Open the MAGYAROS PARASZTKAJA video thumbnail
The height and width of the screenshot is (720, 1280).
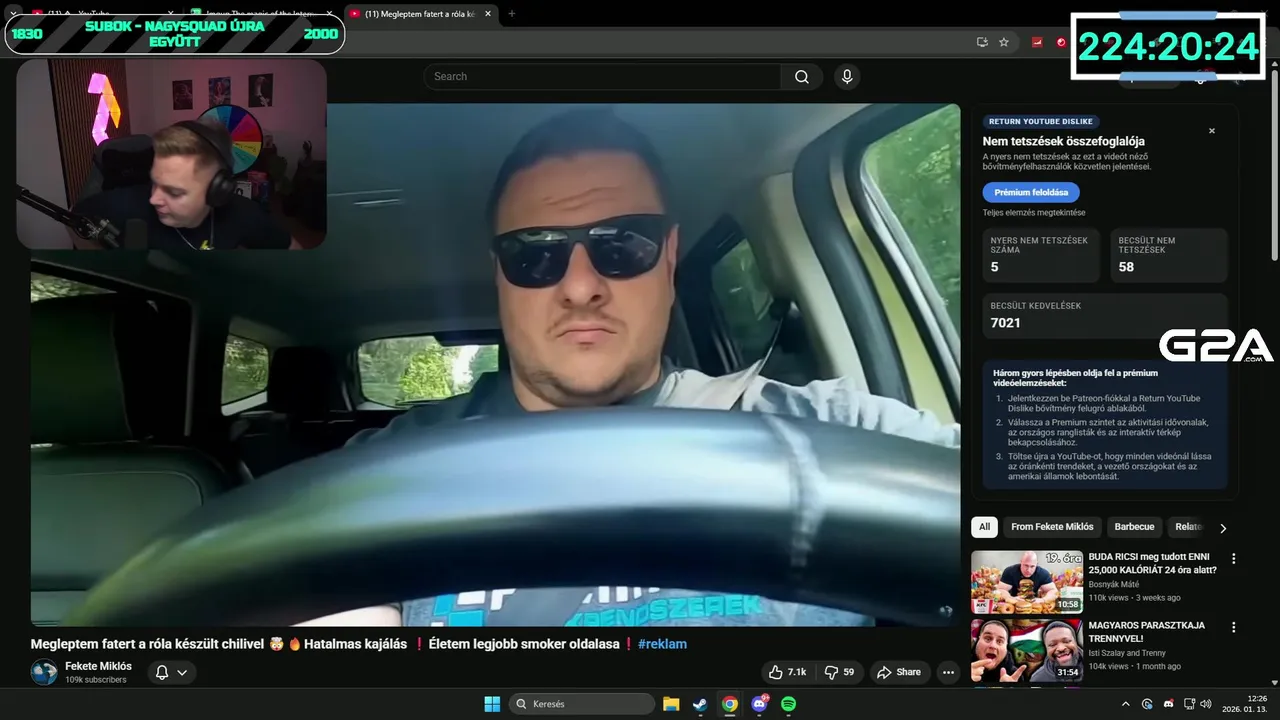pyautogui.click(x=1027, y=650)
